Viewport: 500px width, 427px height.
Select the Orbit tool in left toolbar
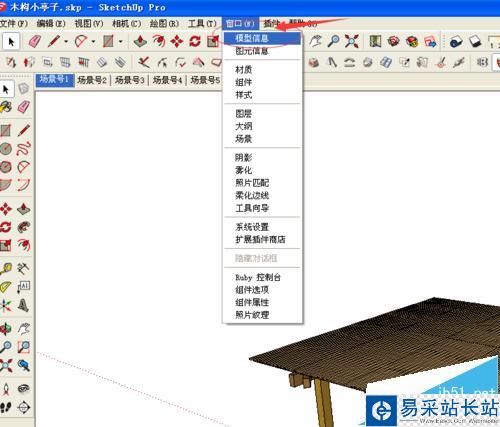pyautogui.click(x=6, y=329)
